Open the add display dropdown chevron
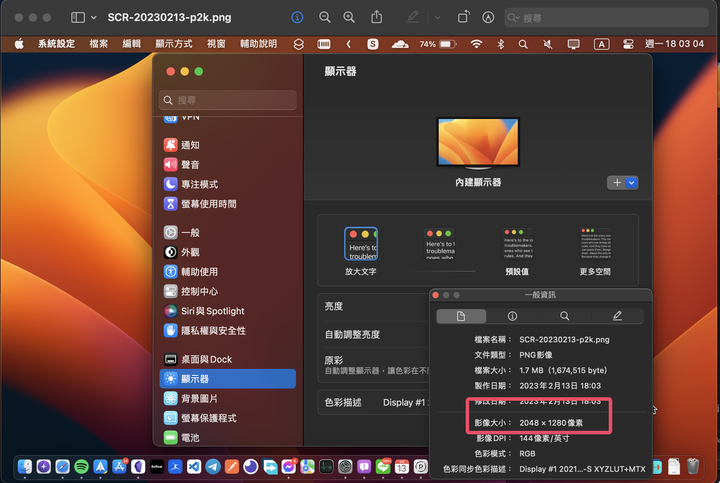Image resolution: width=720 pixels, height=483 pixels. click(x=632, y=183)
